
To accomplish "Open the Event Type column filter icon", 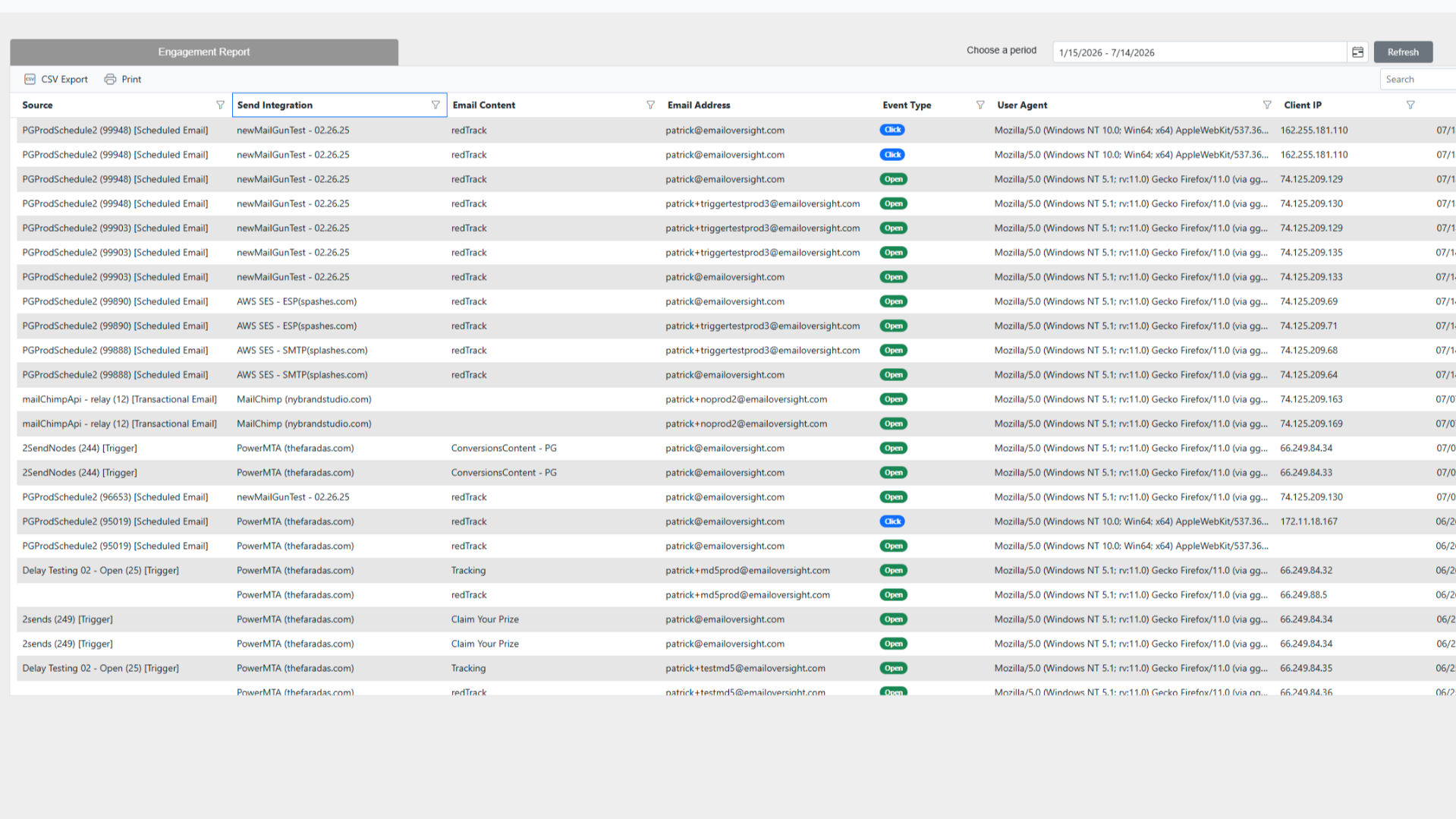I will point(980,105).
